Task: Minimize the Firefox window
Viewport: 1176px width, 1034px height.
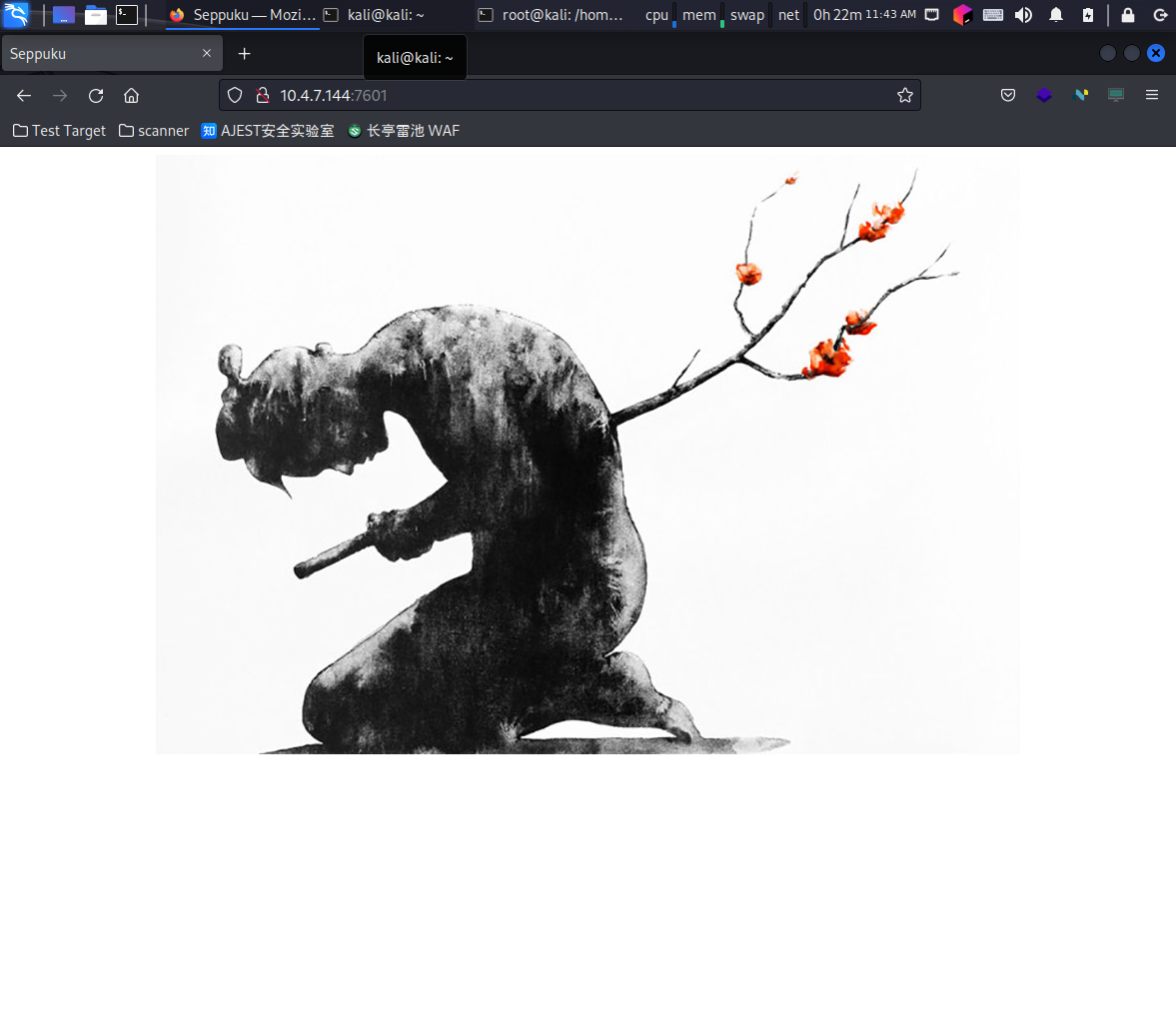Action: 1108,53
